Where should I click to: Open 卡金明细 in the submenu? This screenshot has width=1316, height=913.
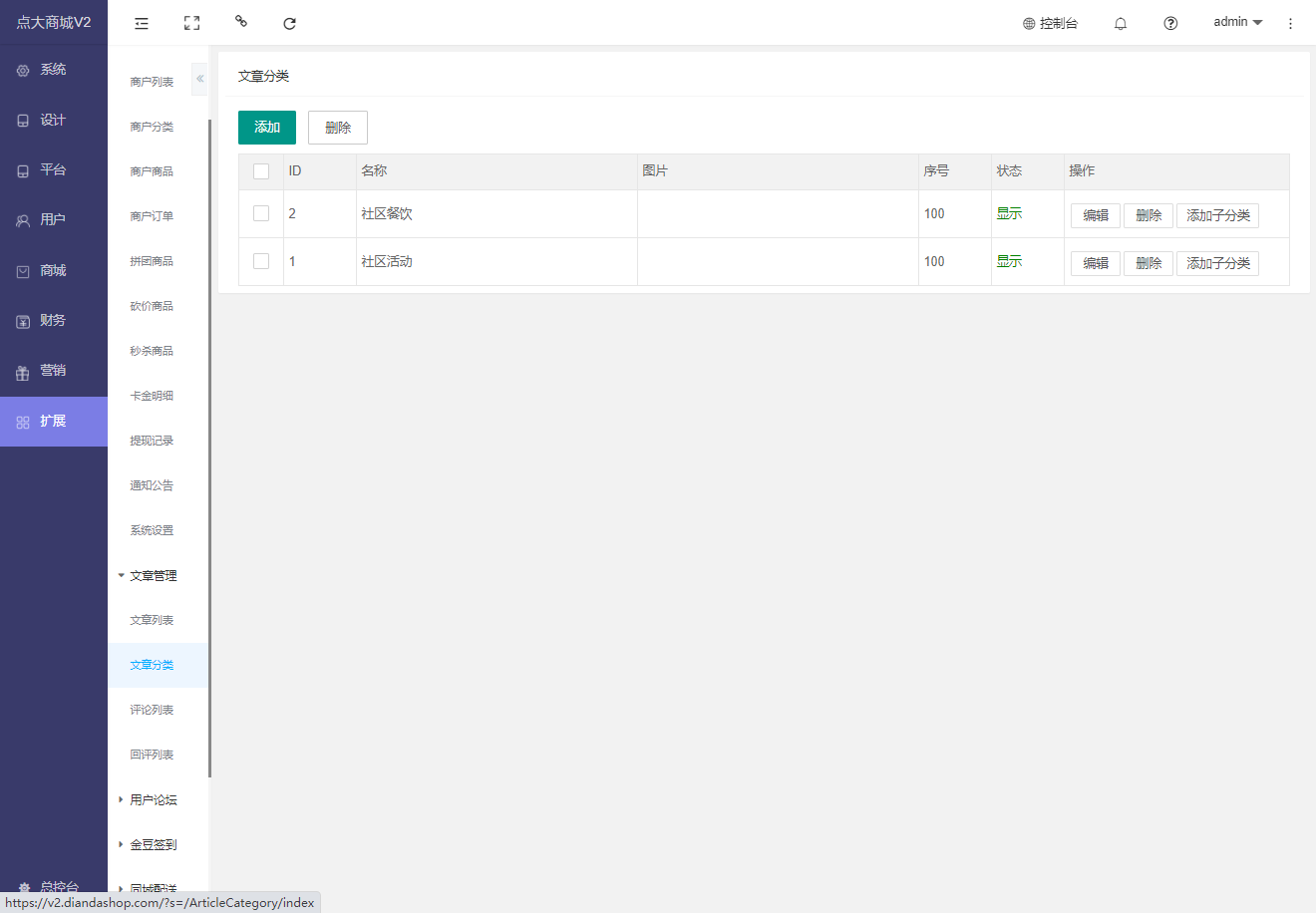[x=152, y=396]
